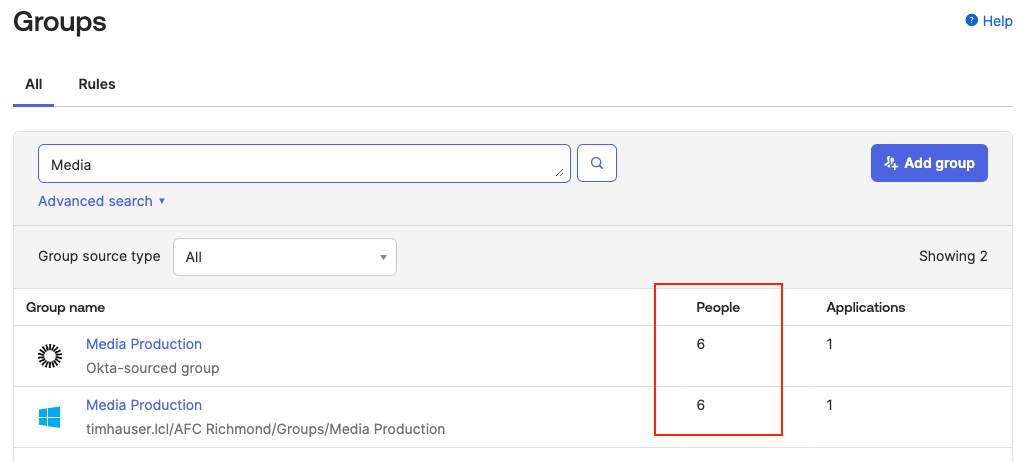Click the people count for the Okta-sourced group
The height and width of the screenshot is (462, 1026).
coord(701,344)
